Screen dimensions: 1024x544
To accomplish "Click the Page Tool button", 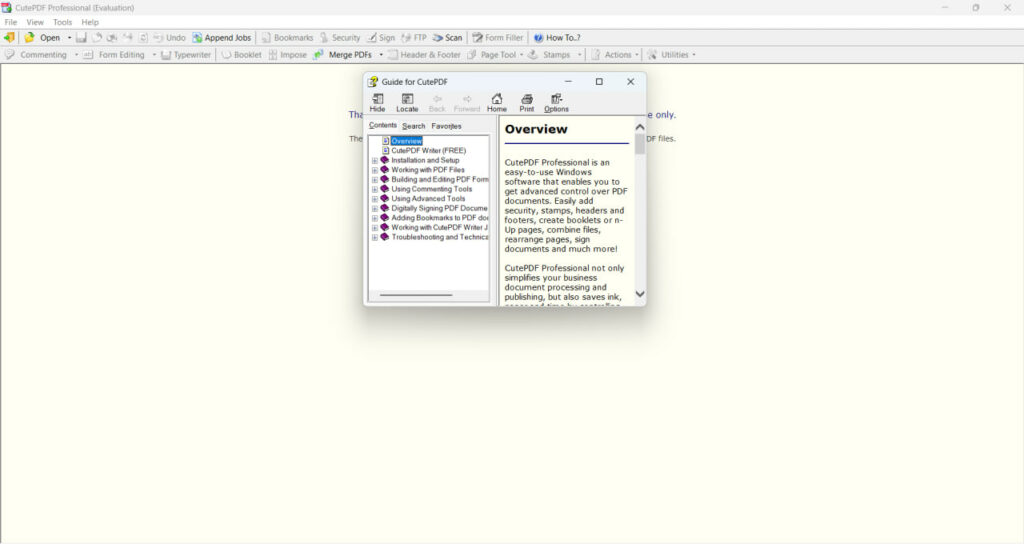I will pos(492,55).
